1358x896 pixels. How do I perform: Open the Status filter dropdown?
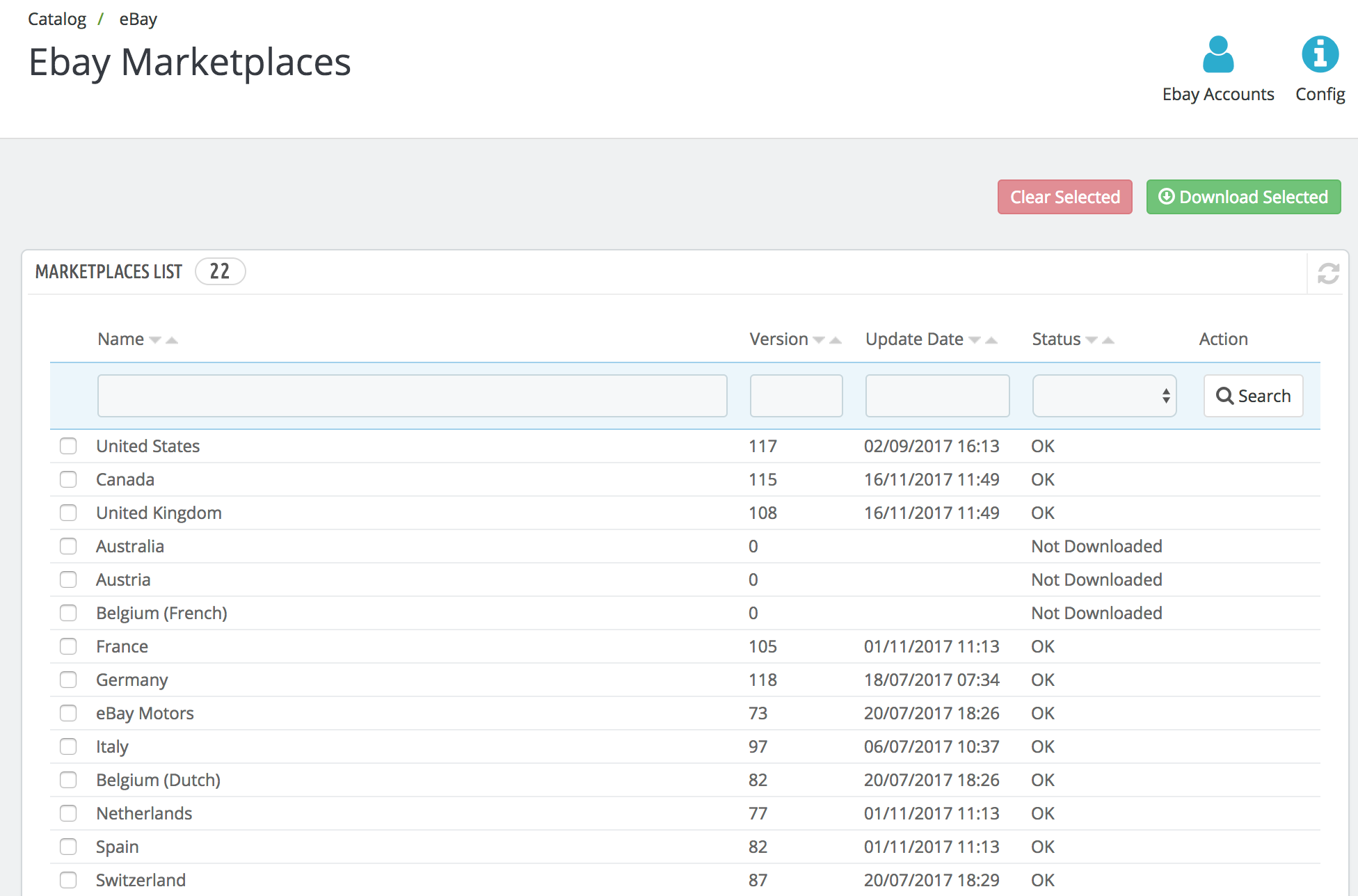[1104, 396]
